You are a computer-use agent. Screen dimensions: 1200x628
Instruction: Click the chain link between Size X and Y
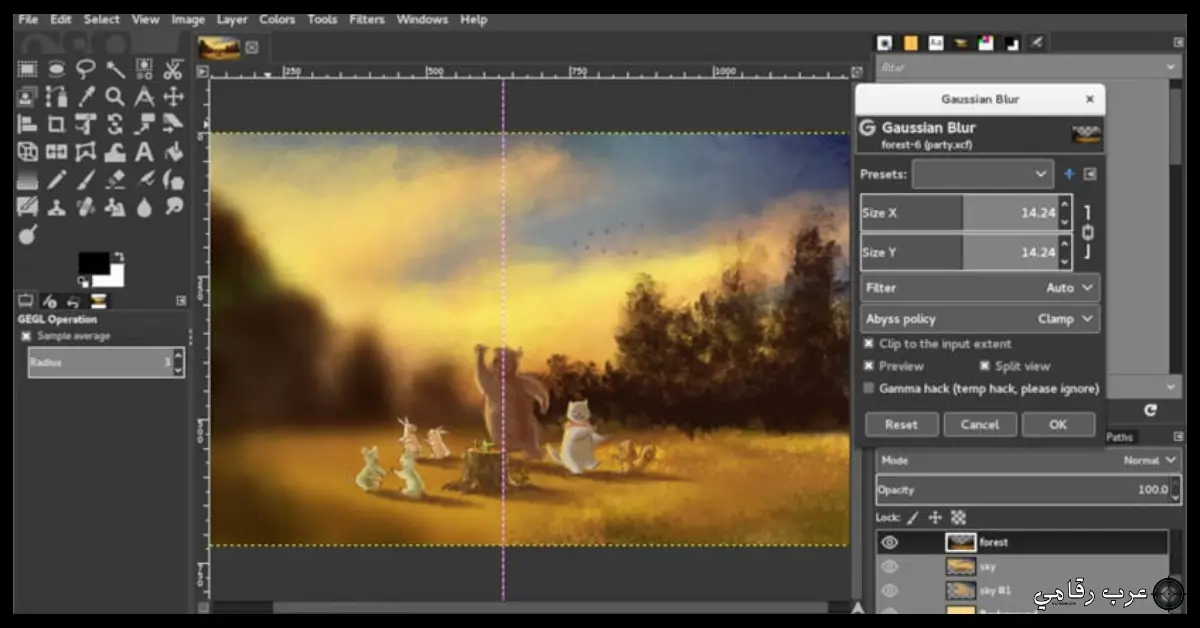(1088, 232)
